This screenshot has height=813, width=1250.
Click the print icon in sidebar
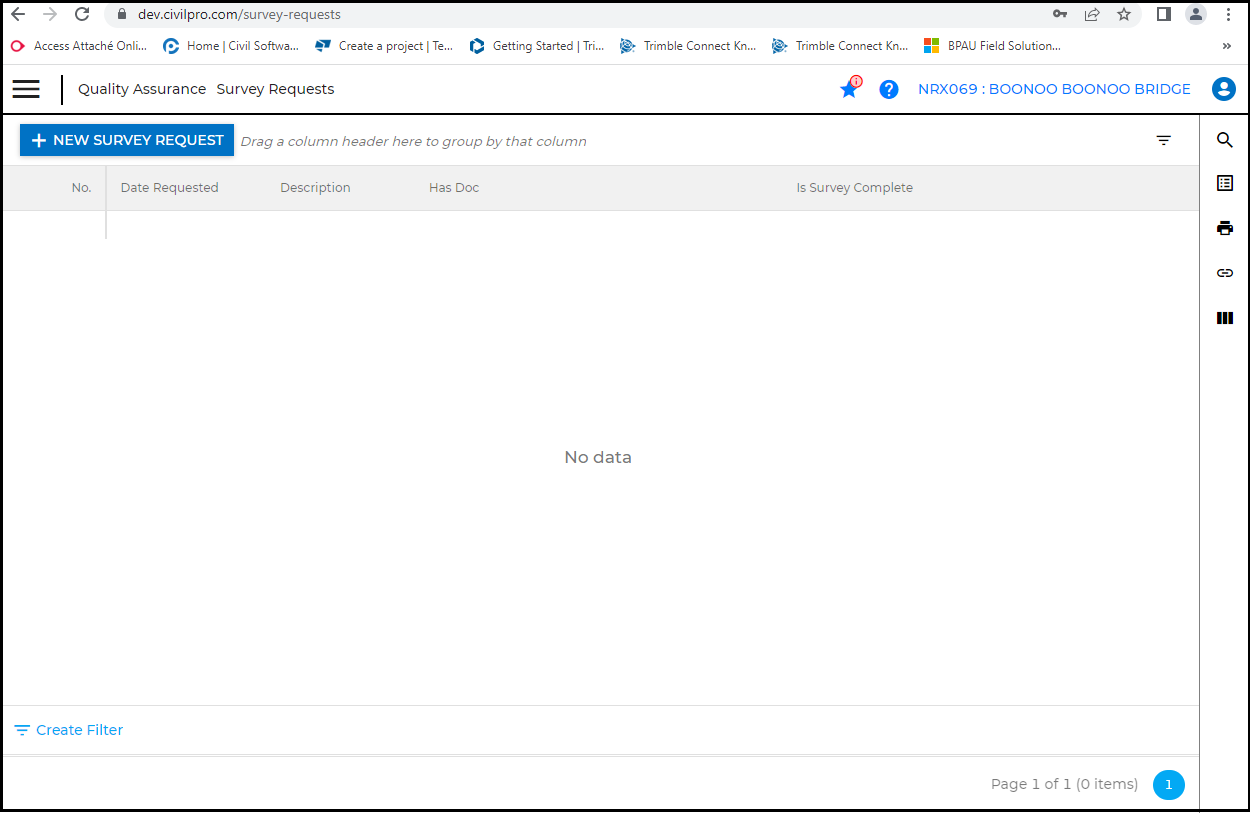(x=1224, y=228)
